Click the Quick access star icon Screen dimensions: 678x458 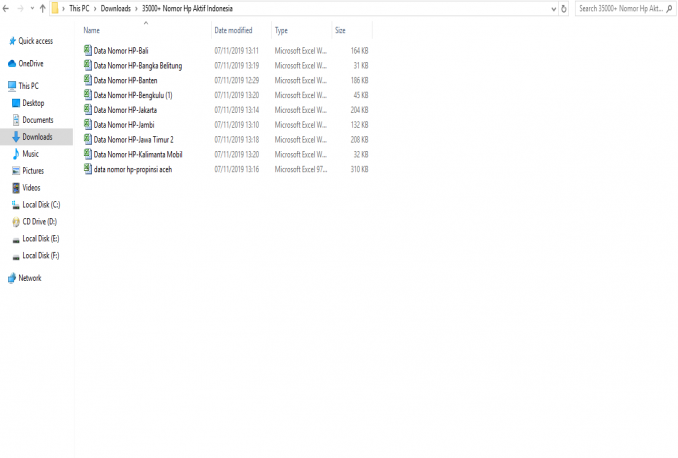point(11,41)
